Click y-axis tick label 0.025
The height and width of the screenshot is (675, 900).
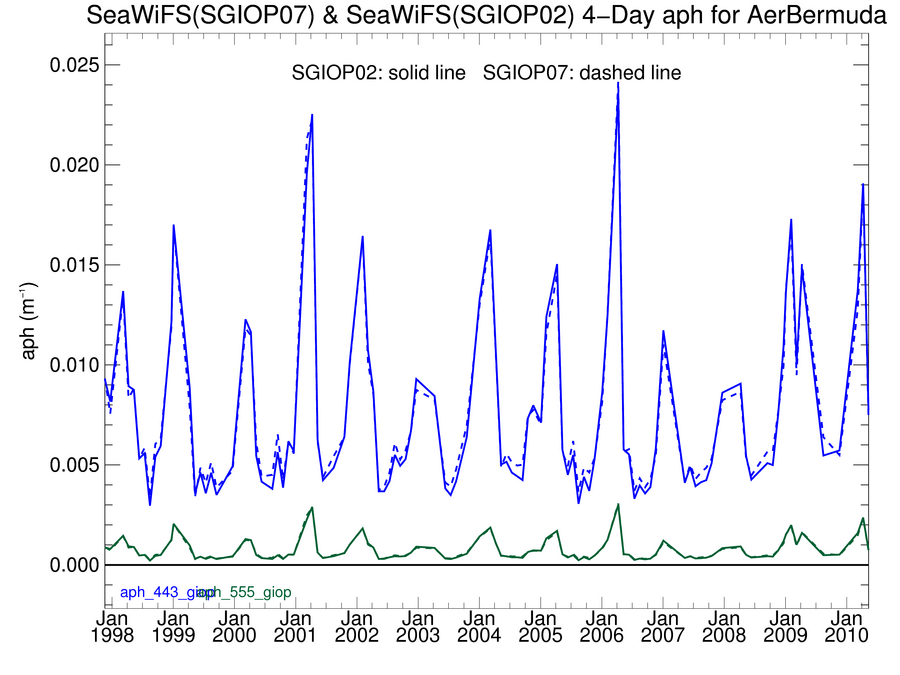[74, 65]
